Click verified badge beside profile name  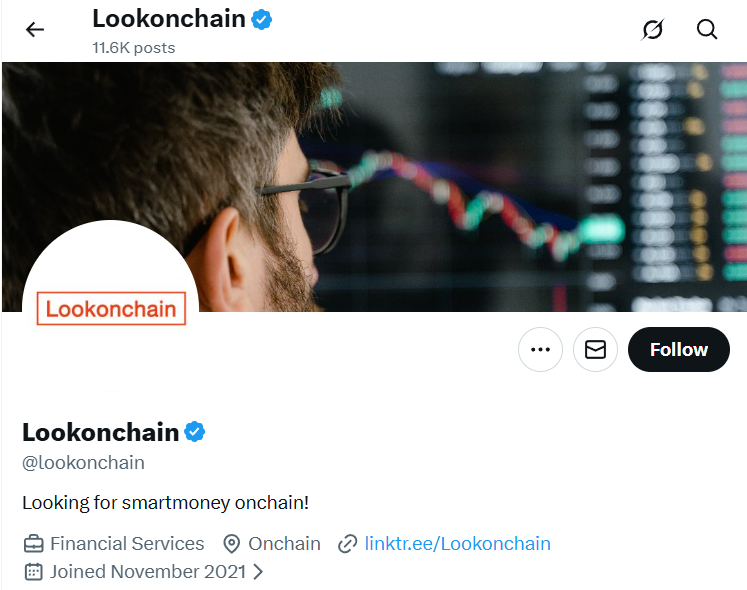[x=195, y=432]
